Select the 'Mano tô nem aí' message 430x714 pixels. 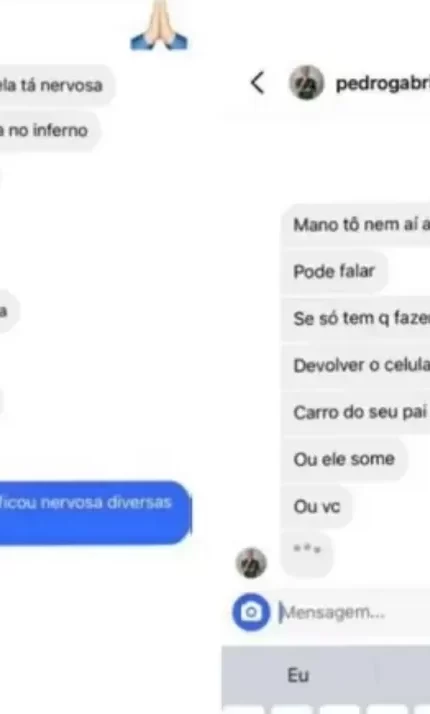[x=356, y=224]
